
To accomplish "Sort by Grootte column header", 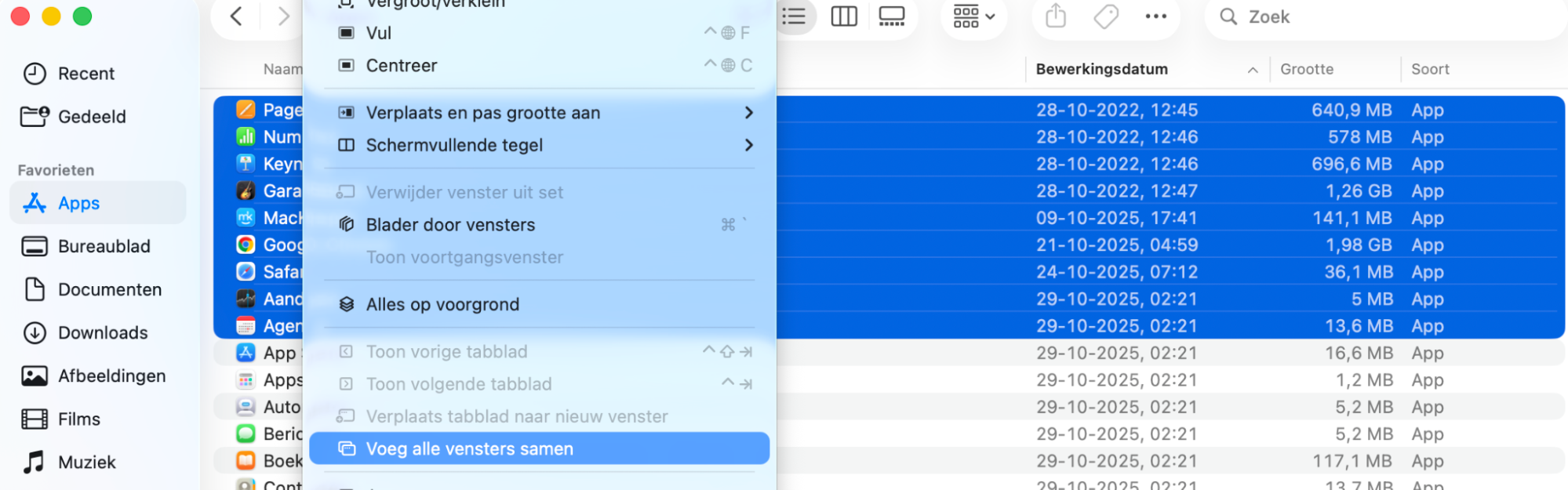I will point(1307,69).
